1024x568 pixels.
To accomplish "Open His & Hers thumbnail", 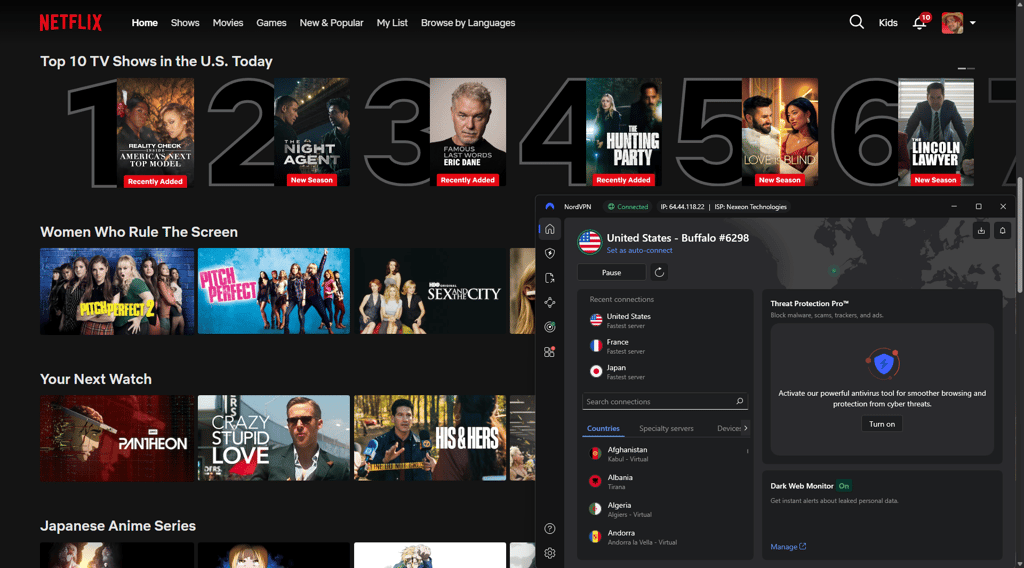I will click(430, 438).
